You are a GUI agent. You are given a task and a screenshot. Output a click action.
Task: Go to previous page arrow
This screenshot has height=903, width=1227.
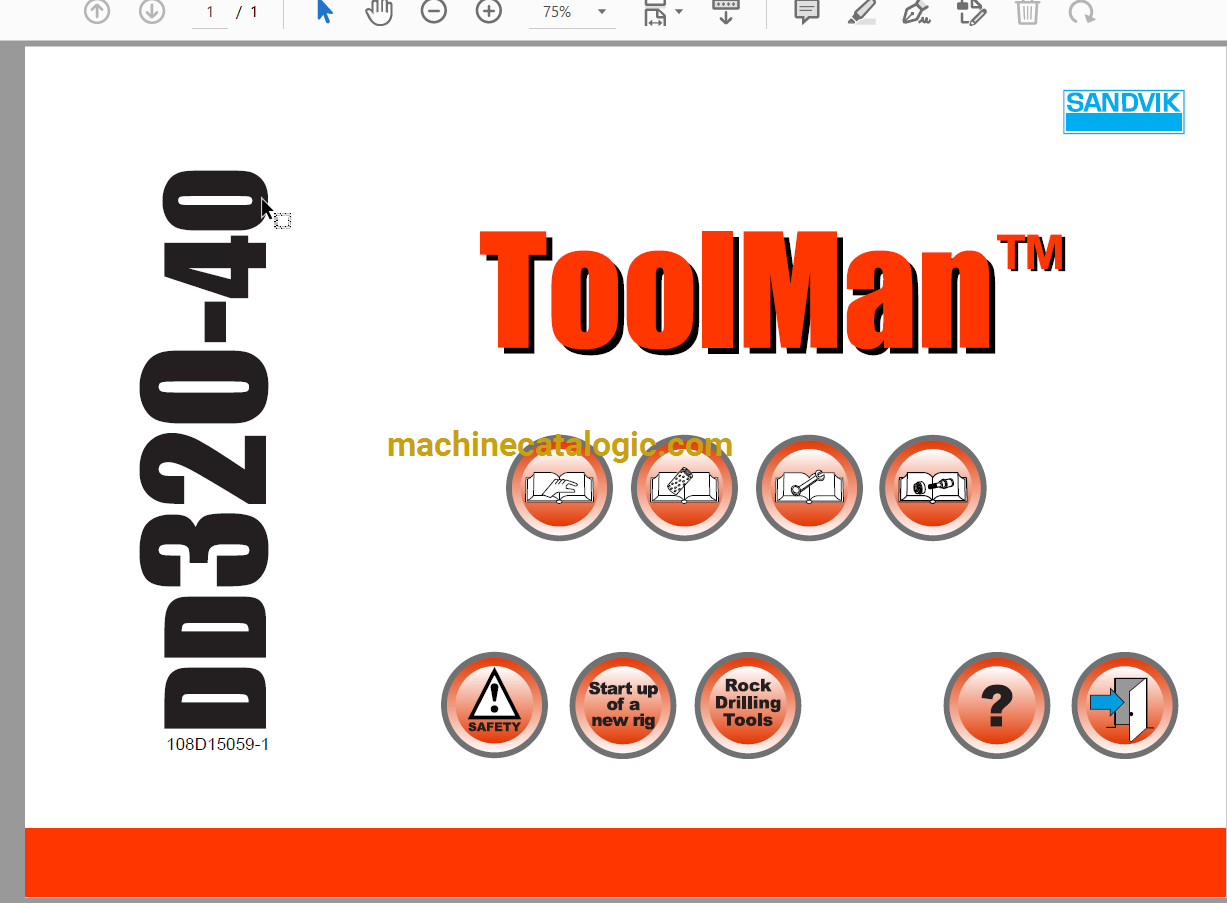tap(97, 12)
